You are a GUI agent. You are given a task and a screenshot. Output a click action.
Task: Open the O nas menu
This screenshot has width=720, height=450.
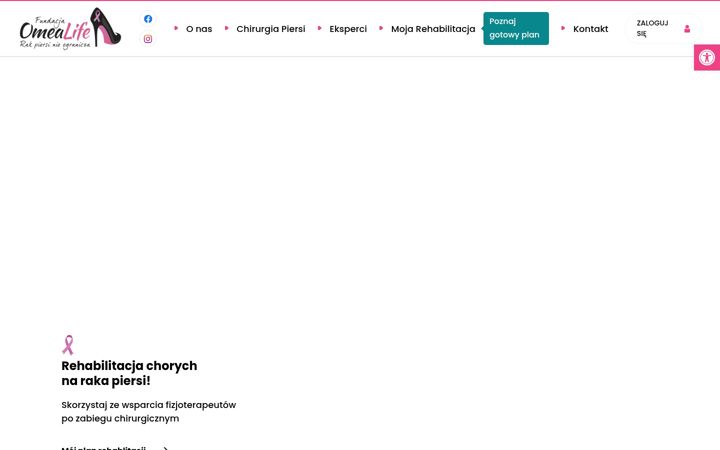pyautogui.click(x=199, y=29)
